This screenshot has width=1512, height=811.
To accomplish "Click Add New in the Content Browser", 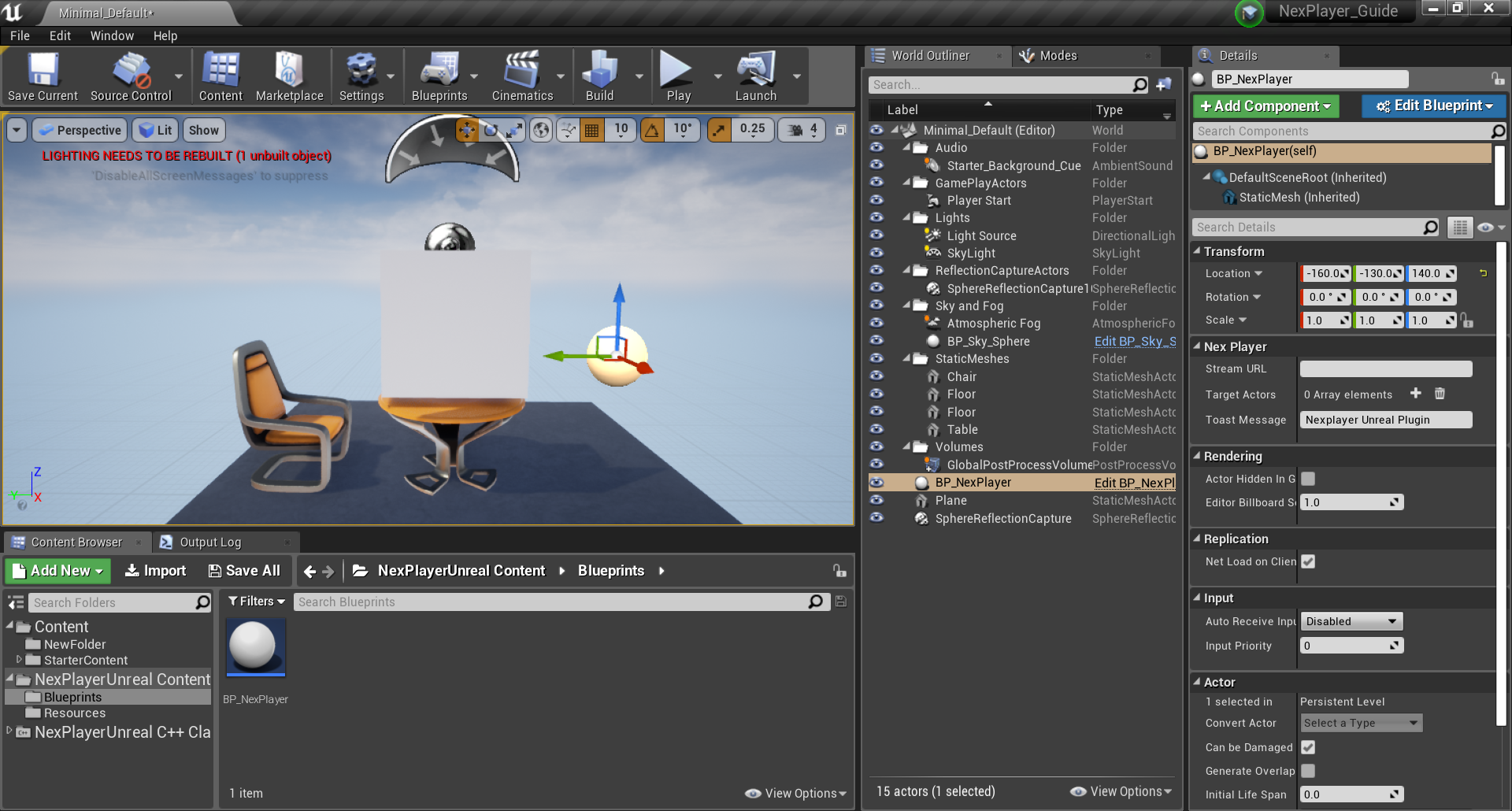I will pyautogui.click(x=58, y=571).
